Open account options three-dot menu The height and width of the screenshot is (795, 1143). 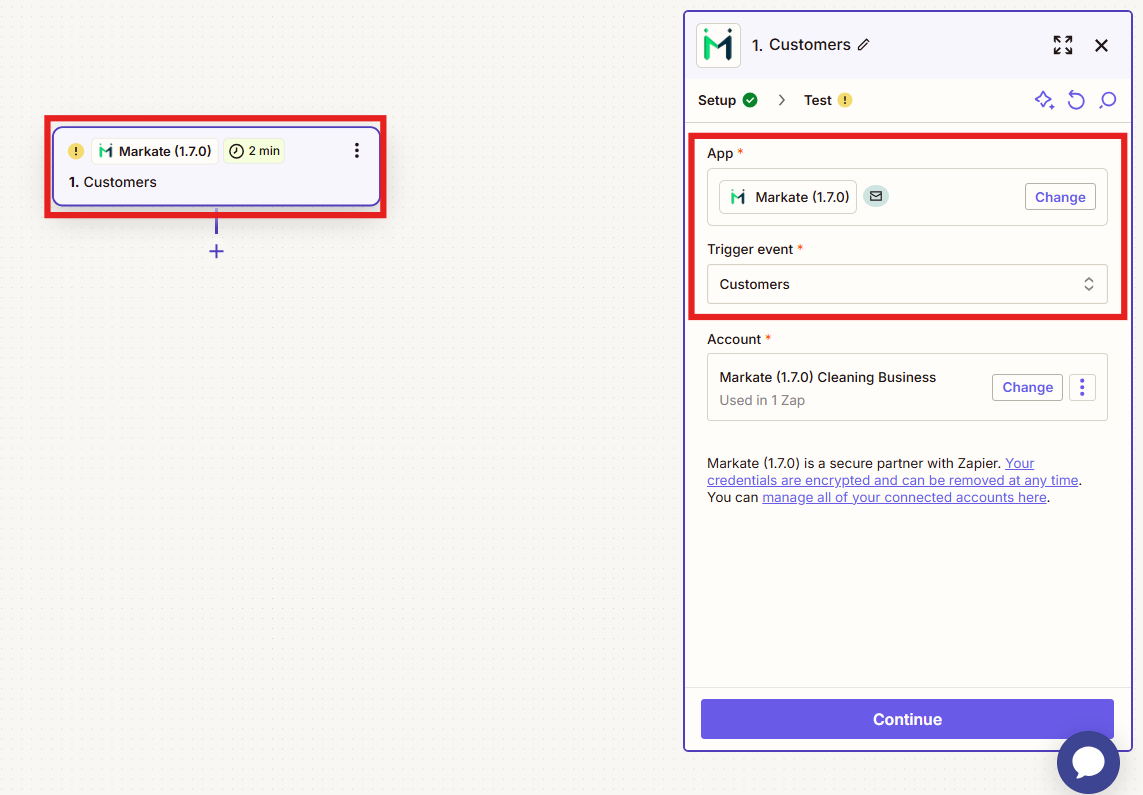1082,387
